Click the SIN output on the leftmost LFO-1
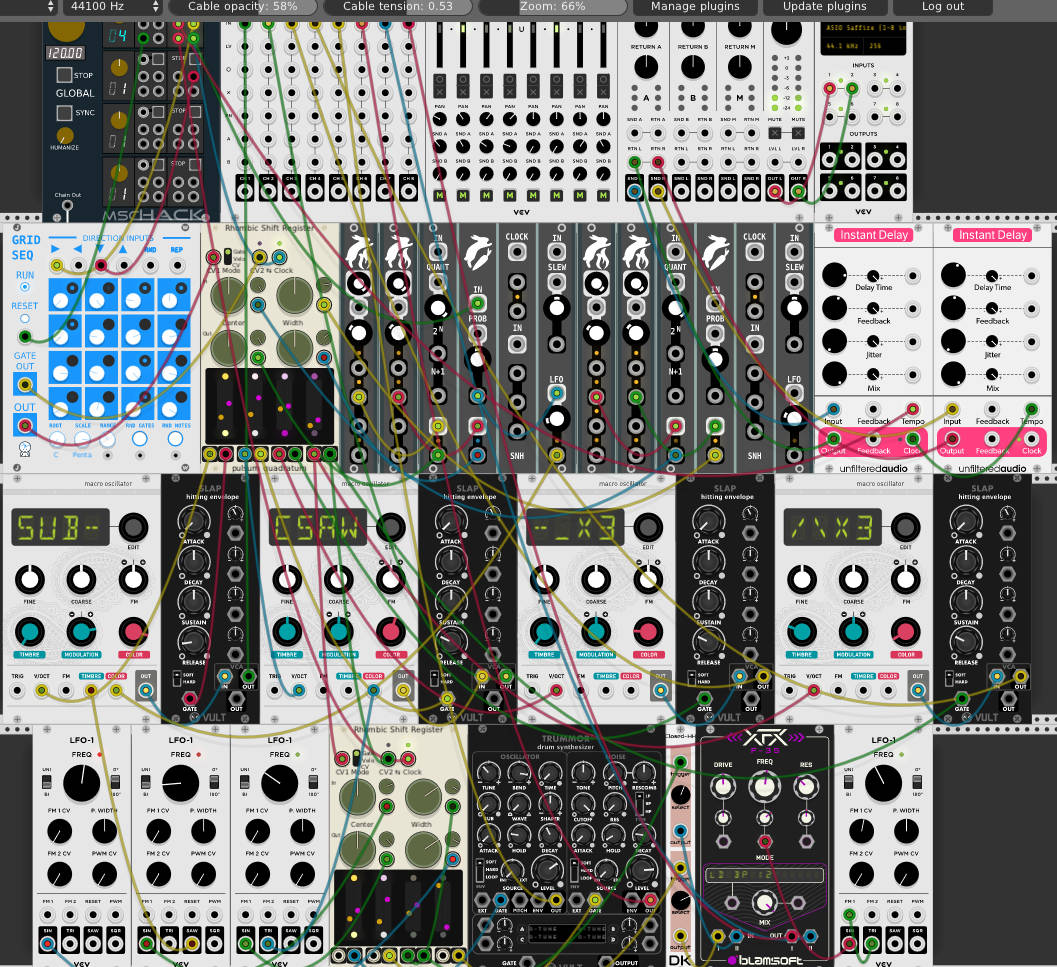 pyautogui.click(x=47, y=943)
